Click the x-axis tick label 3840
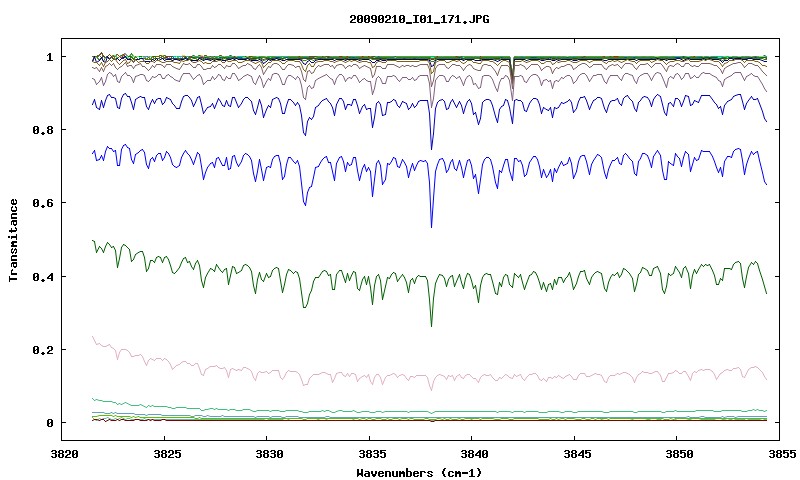 (x=474, y=454)
